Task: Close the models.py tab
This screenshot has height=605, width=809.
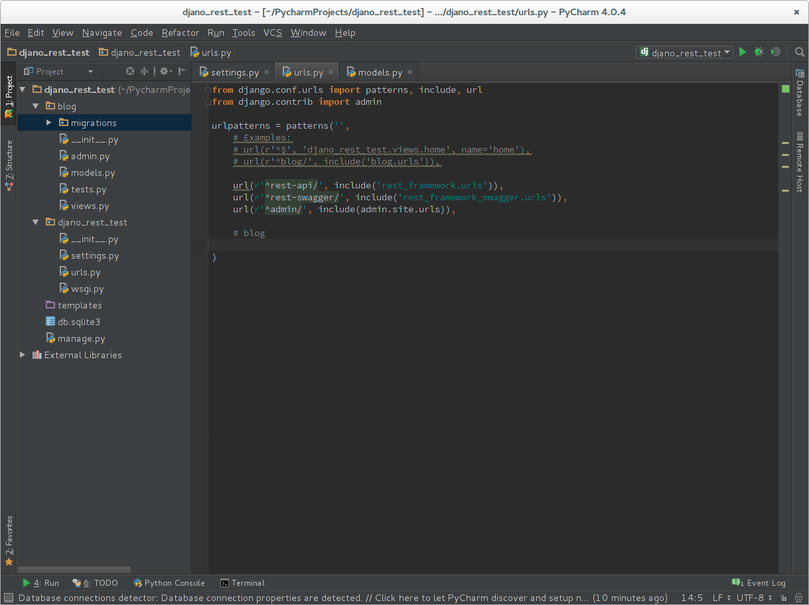Action: pos(410,72)
